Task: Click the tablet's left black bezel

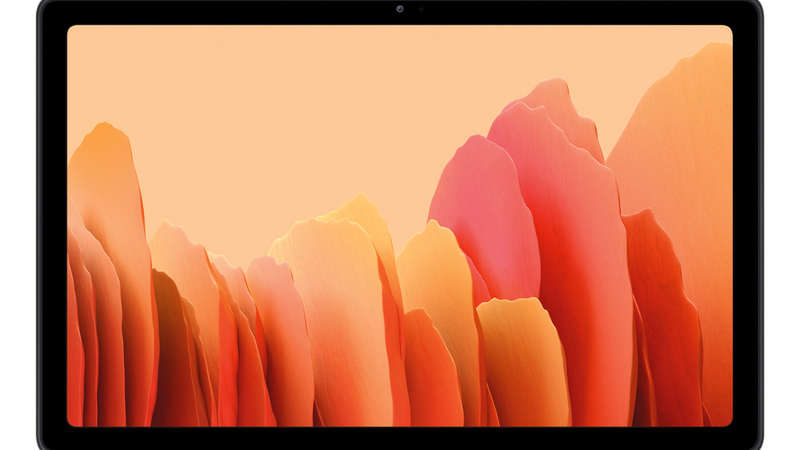Action: 52,225
